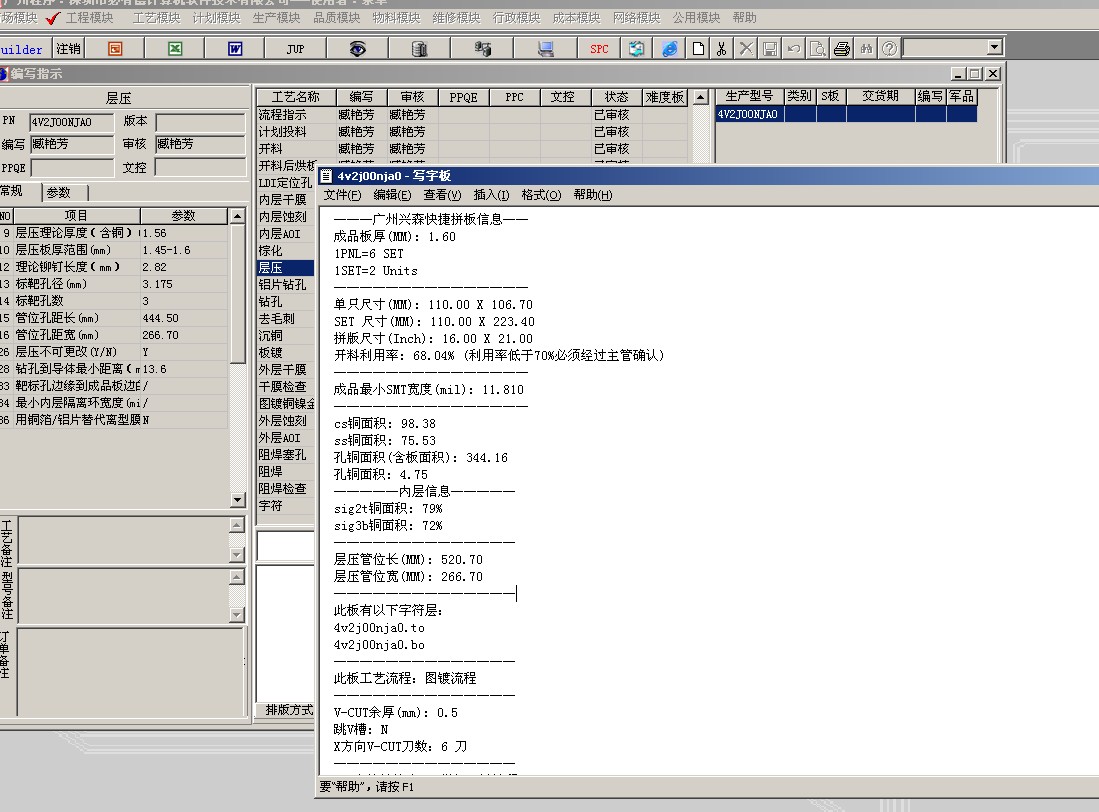Select the 铝片钻孔 process row
This screenshot has height=812, width=1099.
pos(285,284)
